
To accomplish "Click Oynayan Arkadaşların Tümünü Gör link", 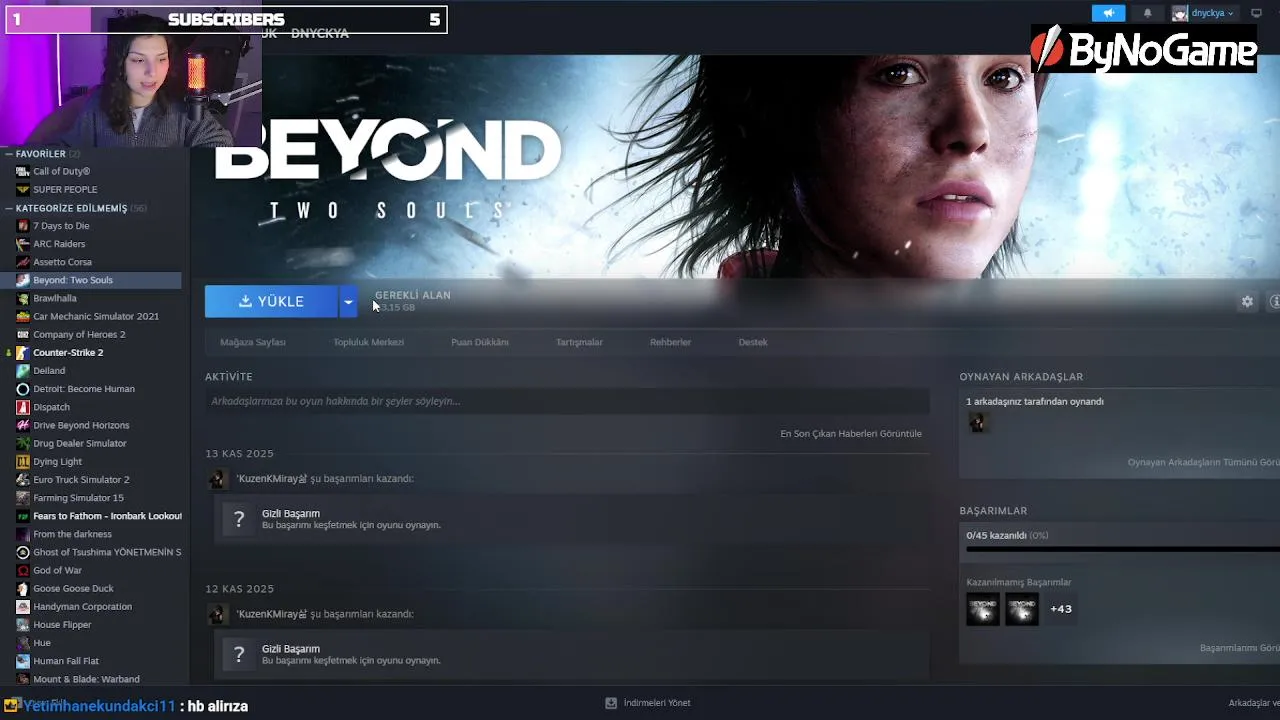I will click(1203, 463).
